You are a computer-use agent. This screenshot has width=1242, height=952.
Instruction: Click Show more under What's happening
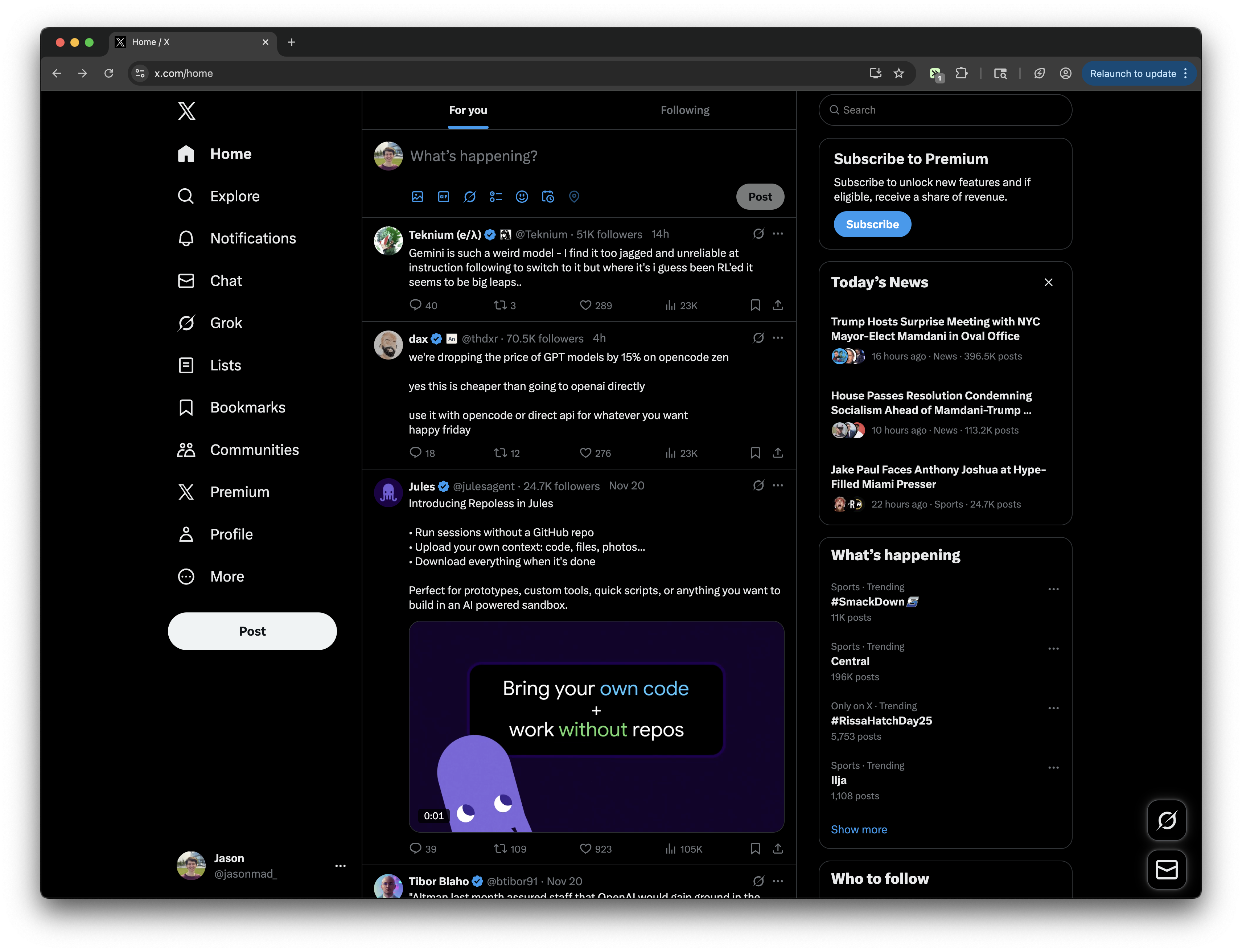click(x=858, y=830)
